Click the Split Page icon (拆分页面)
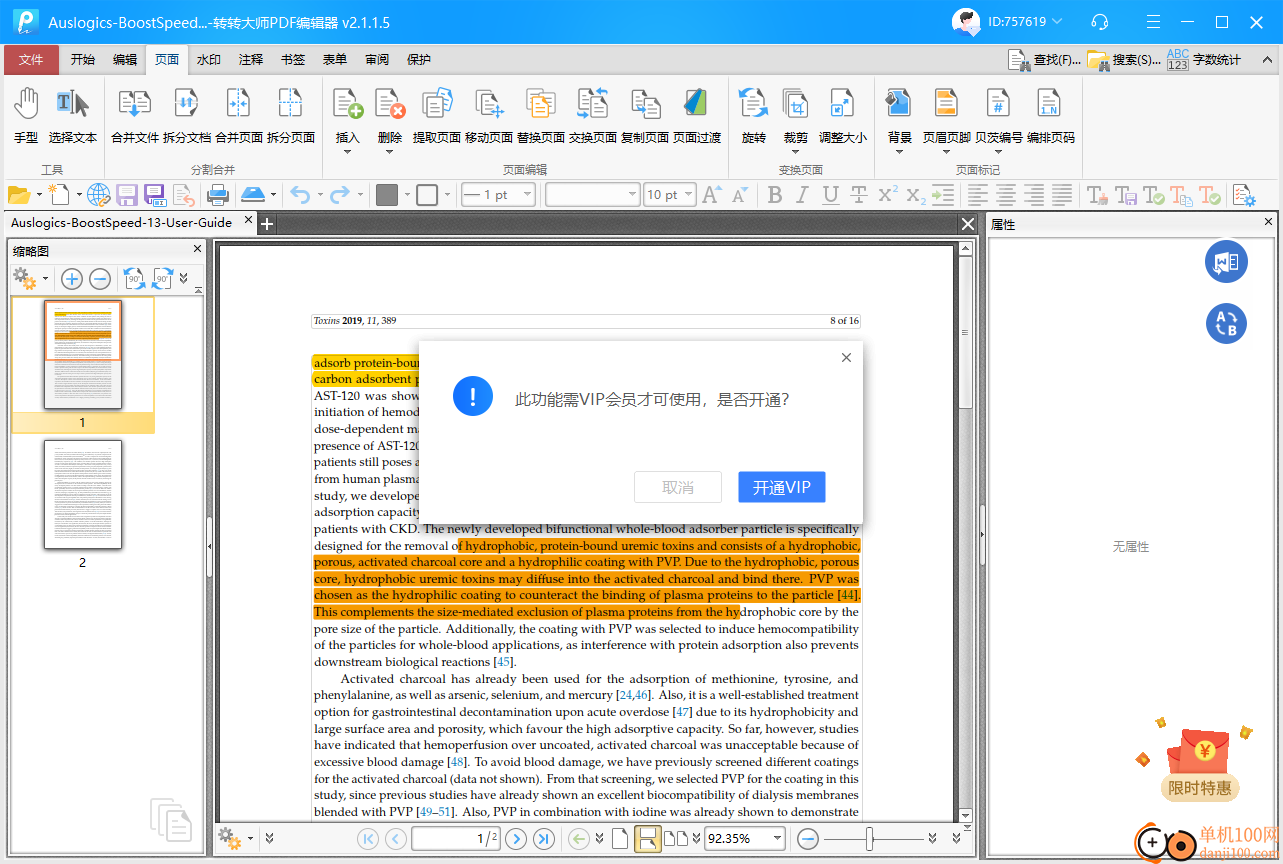Viewport: 1283px width, 864px height. (x=291, y=116)
